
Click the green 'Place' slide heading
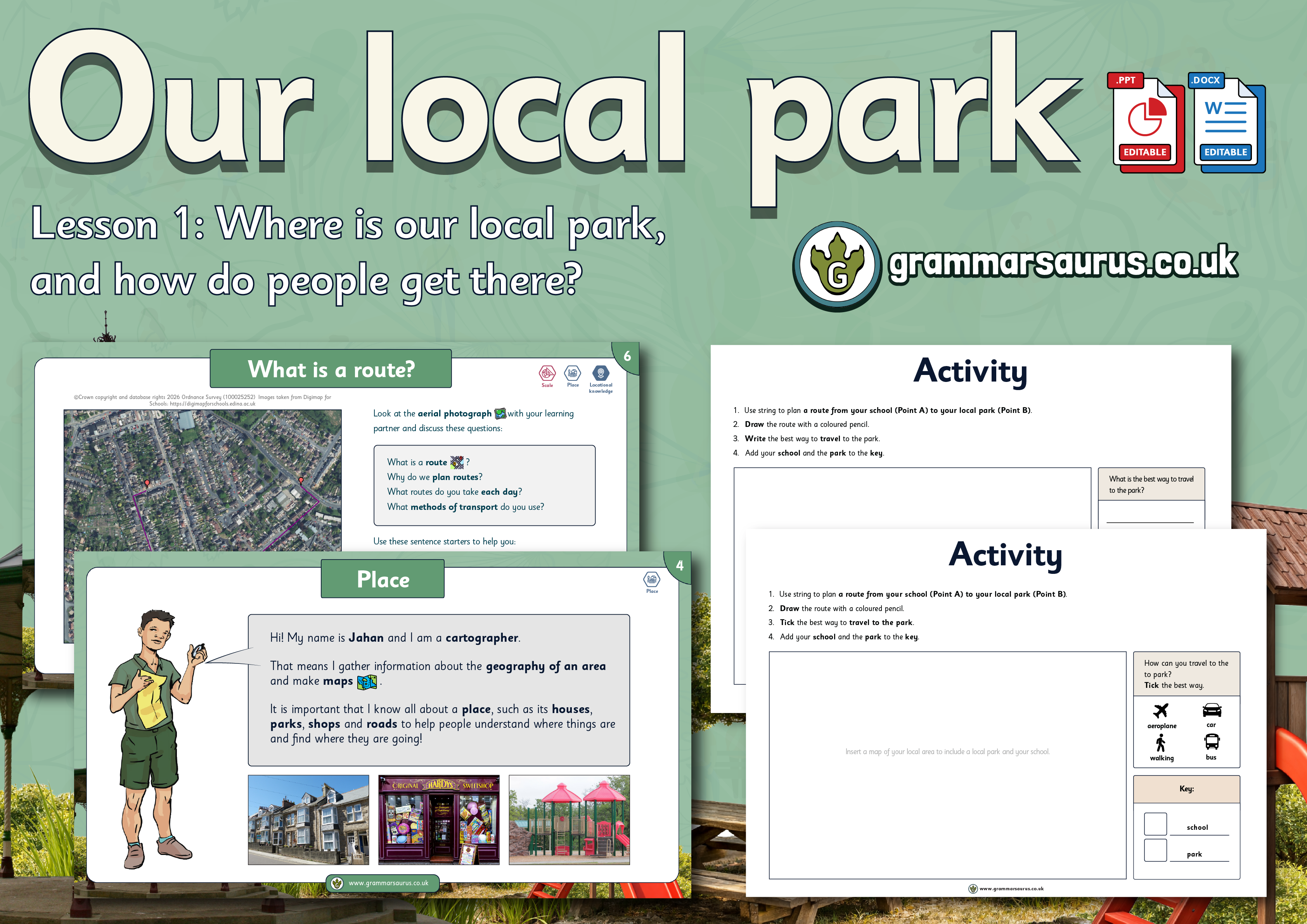(x=383, y=579)
